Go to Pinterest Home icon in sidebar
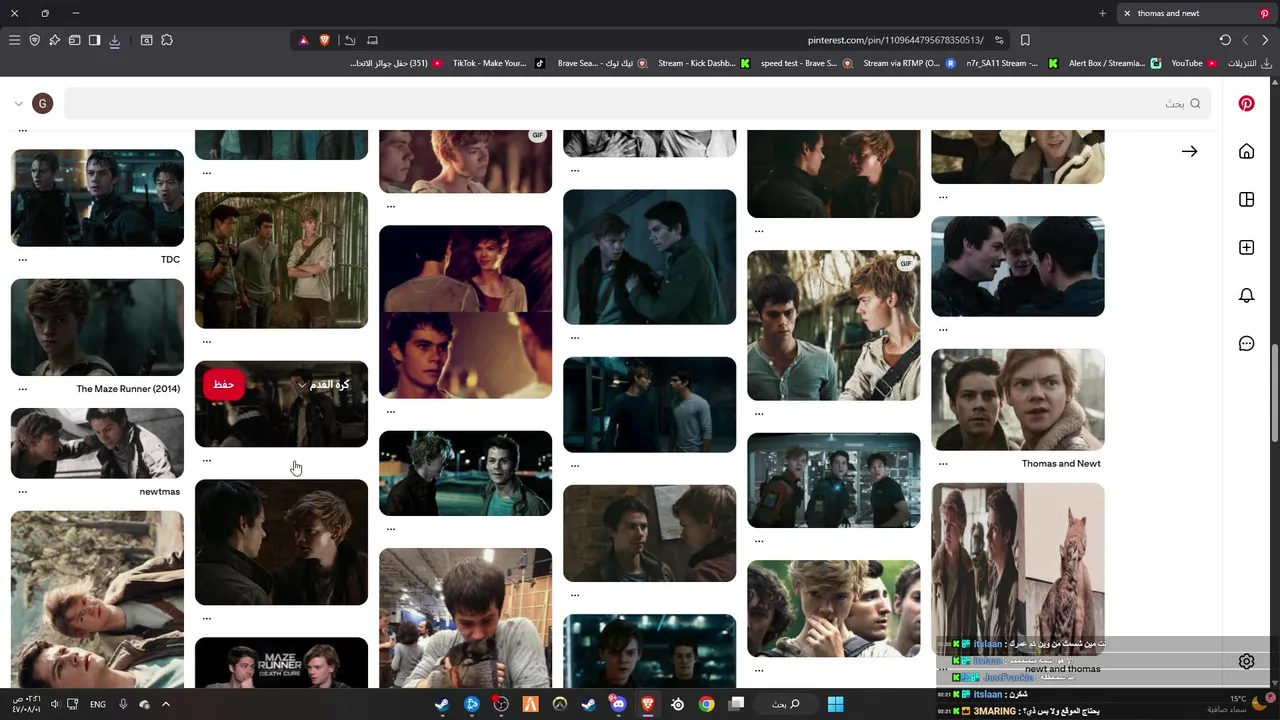The image size is (1280, 720). point(1246,151)
